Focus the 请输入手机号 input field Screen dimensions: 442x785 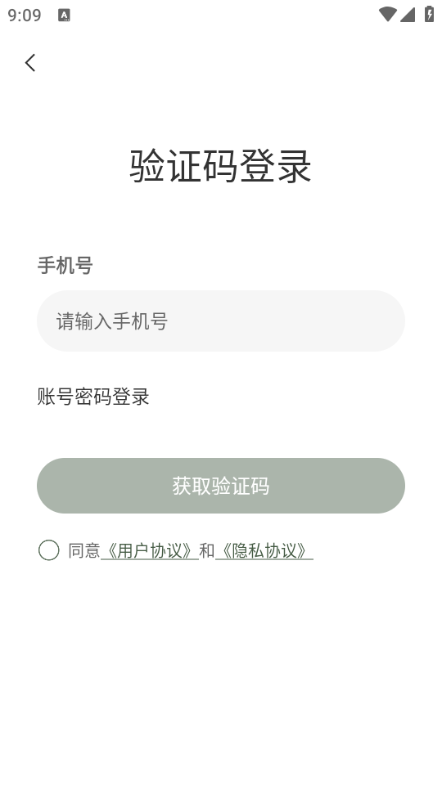[x=221, y=321]
